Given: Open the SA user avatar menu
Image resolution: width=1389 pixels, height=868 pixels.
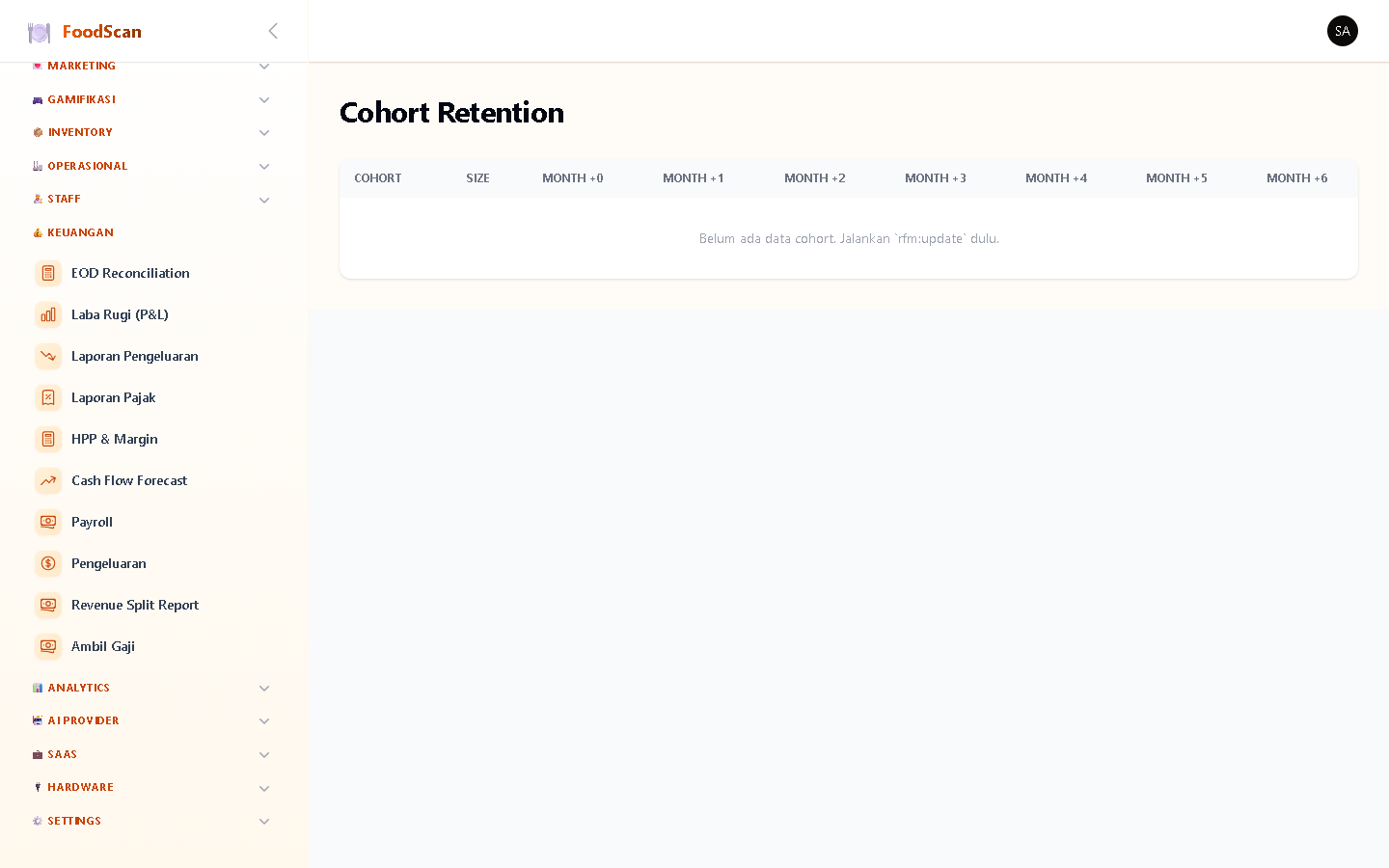Looking at the screenshot, I should [x=1342, y=31].
